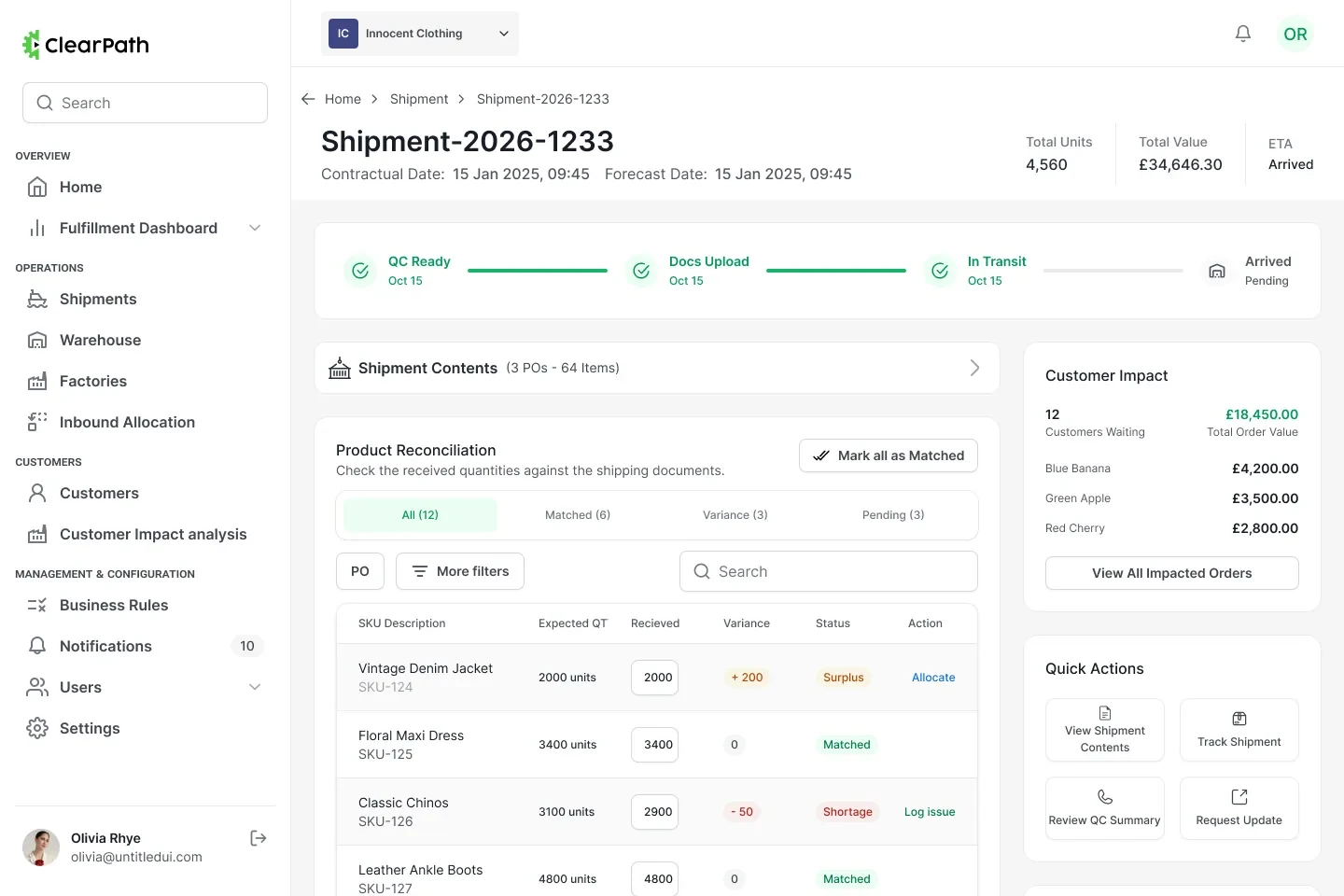Click the sidebar Search field
The width and height of the screenshot is (1344, 896).
[145, 103]
